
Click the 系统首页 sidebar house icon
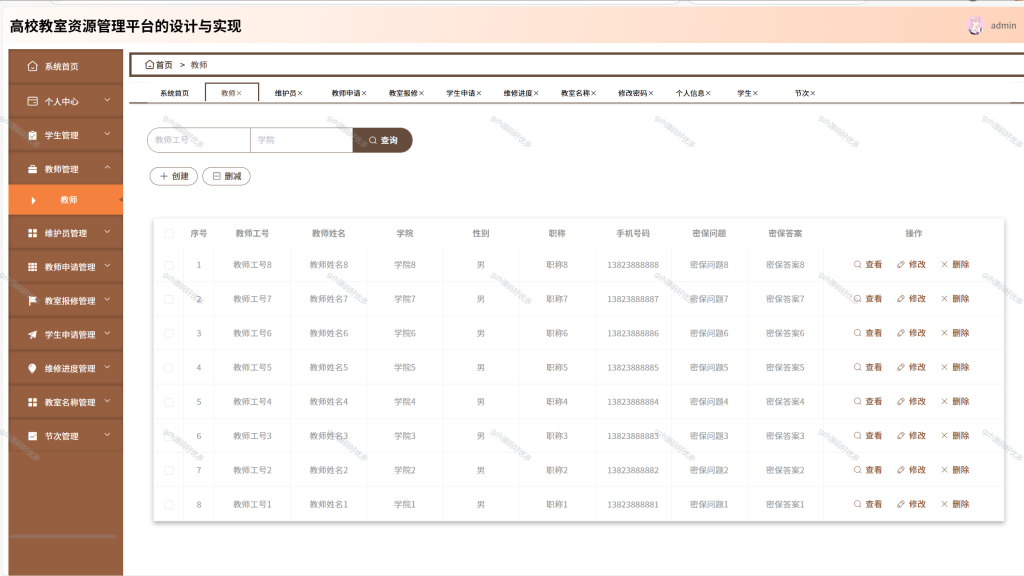tap(32, 66)
